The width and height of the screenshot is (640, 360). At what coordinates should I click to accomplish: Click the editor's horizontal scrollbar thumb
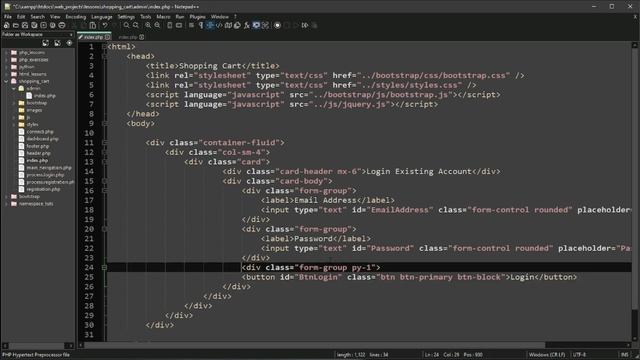314,345
